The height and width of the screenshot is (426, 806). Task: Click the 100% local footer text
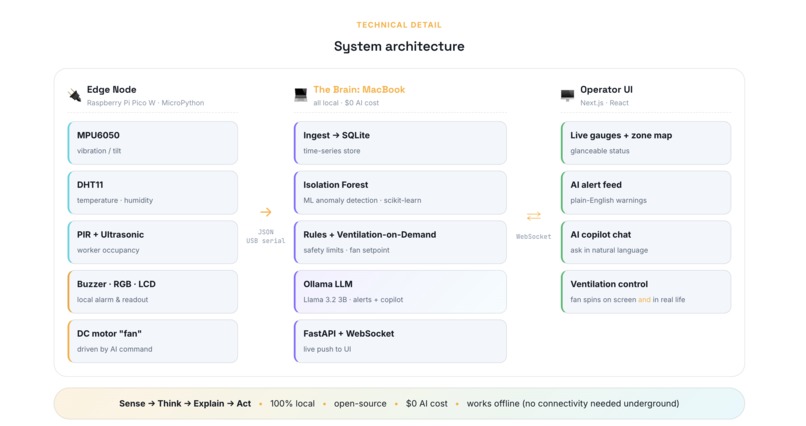click(x=292, y=403)
